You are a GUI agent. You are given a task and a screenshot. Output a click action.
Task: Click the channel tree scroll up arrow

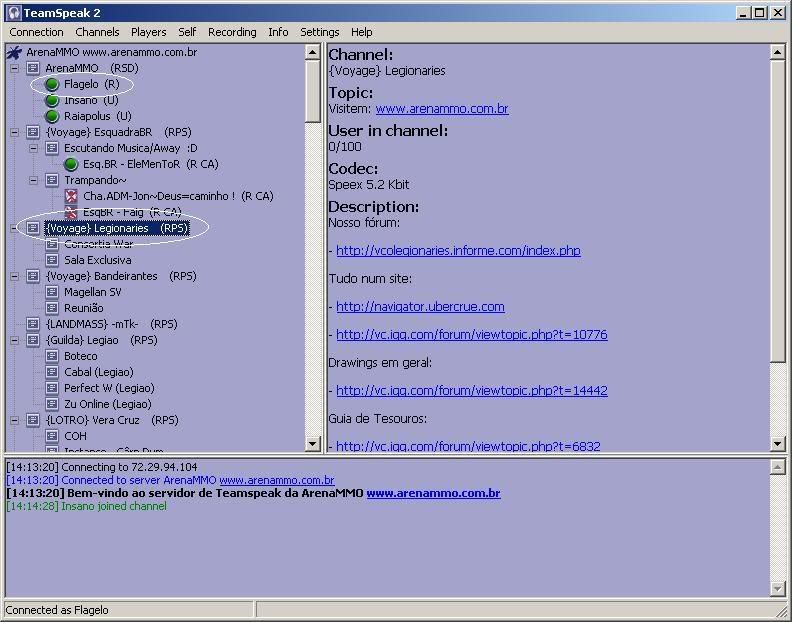313,52
